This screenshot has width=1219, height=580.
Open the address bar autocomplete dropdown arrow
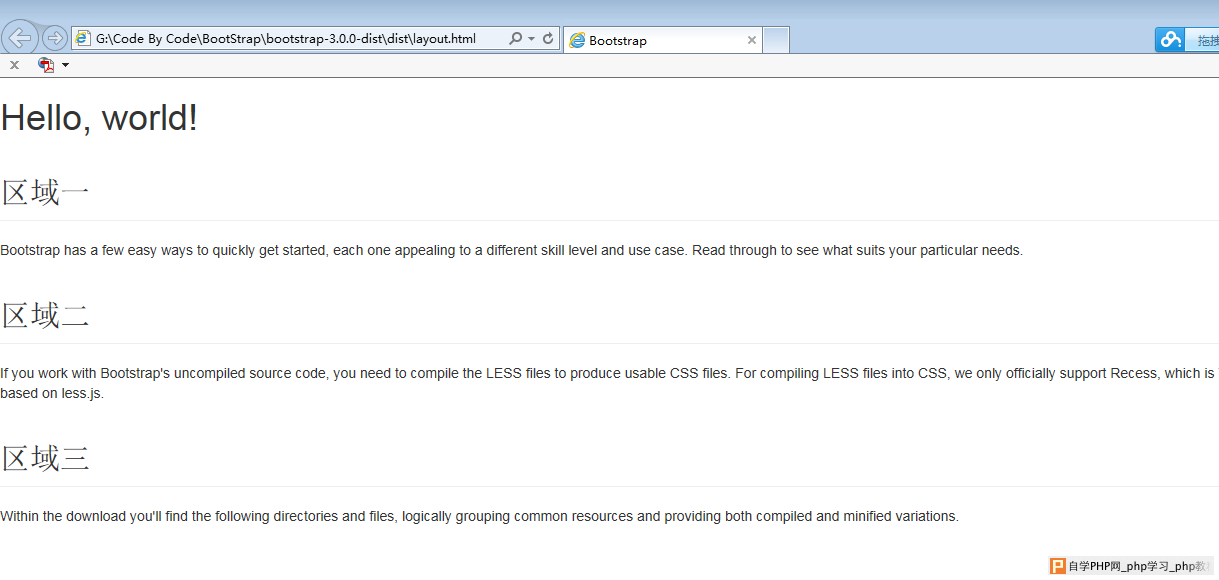pos(532,39)
